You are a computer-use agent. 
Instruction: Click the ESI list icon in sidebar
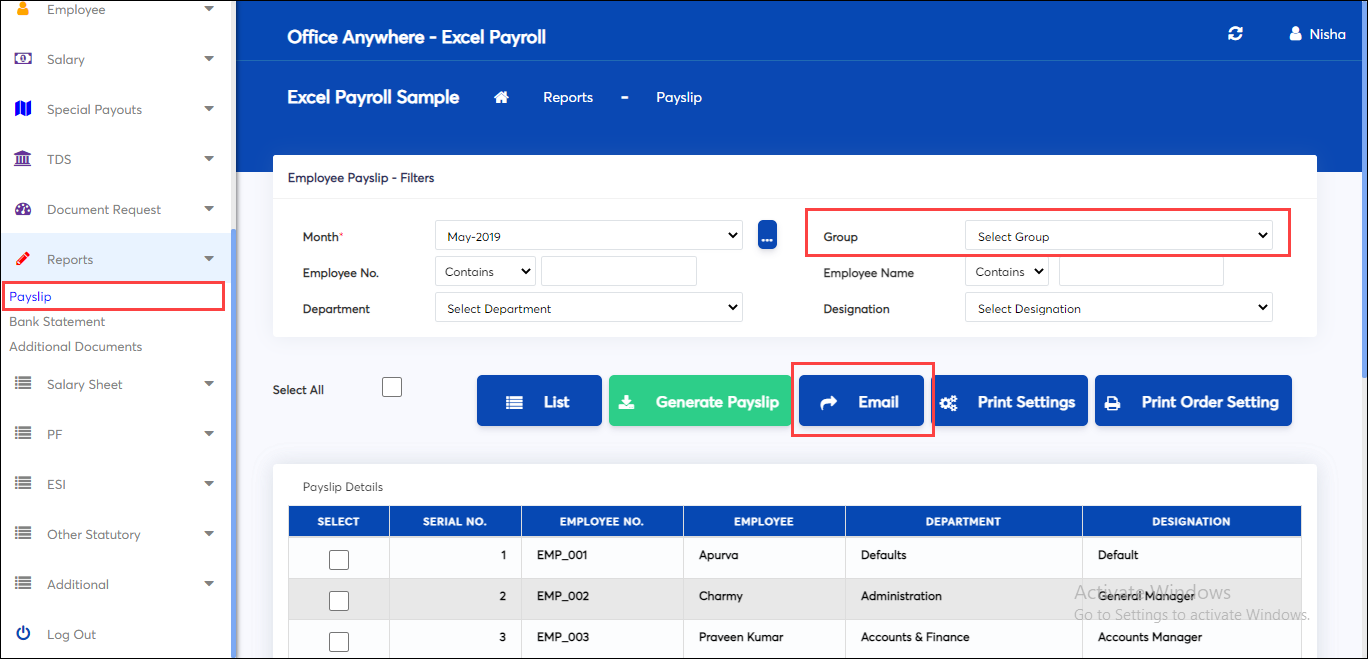click(x=24, y=484)
